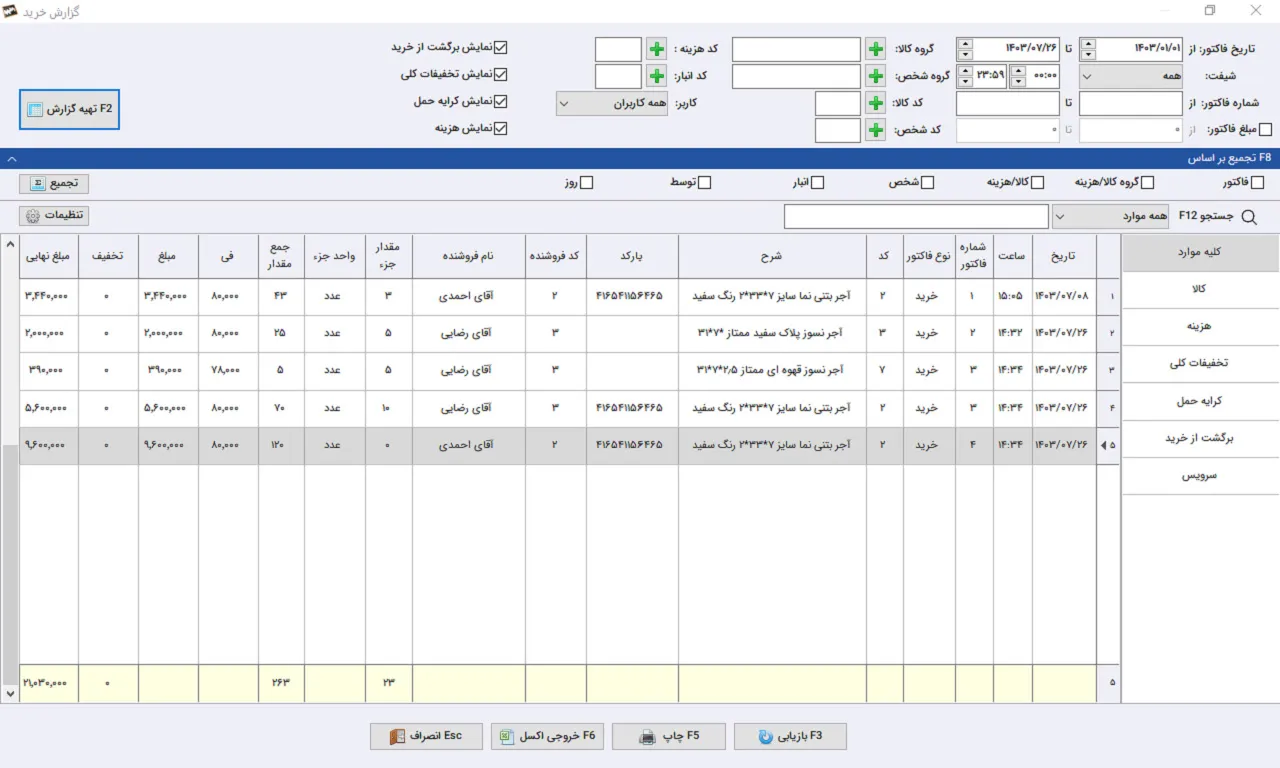1280x768 pixels.
Task: Click the کد انبار input box
Action: pyautogui.click(x=618, y=76)
